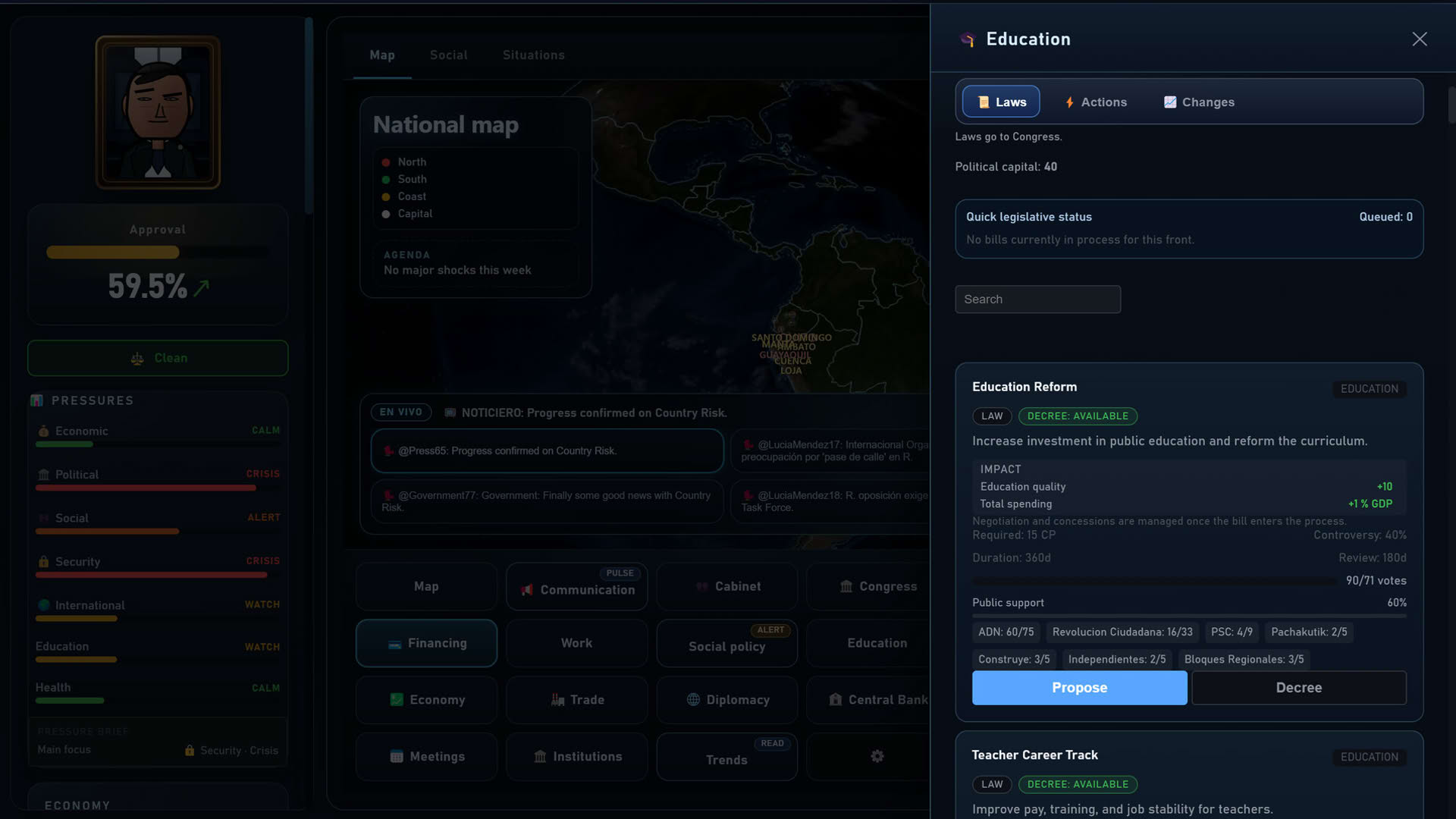Click the president portrait
Image resolution: width=1456 pixels, height=819 pixels.
point(158,112)
